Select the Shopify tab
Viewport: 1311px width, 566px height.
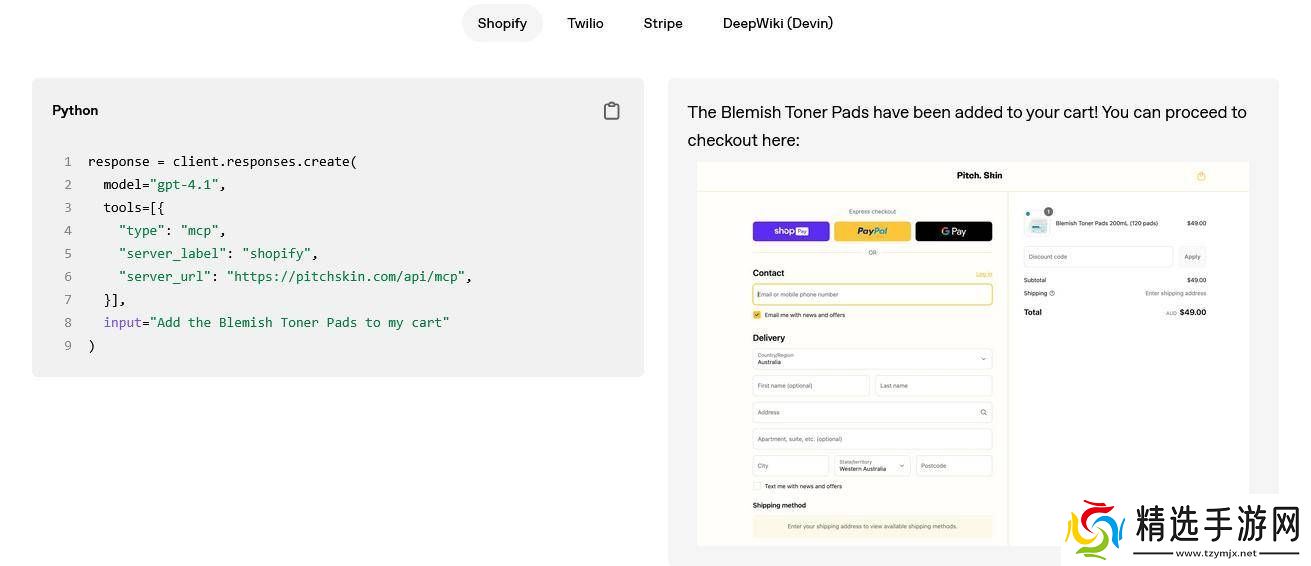click(x=502, y=23)
